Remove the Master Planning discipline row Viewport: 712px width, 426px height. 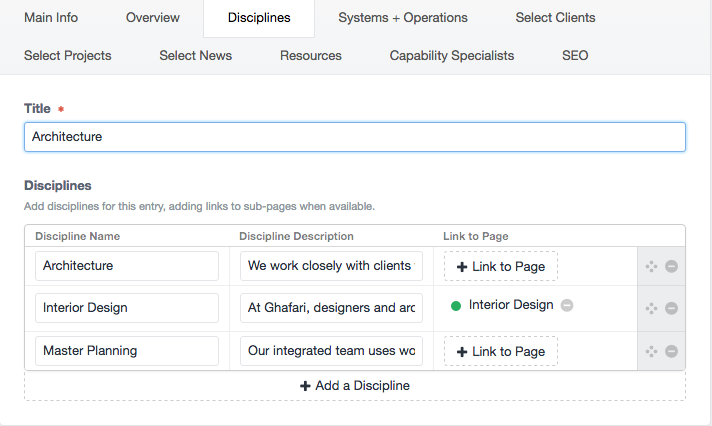point(672,351)
